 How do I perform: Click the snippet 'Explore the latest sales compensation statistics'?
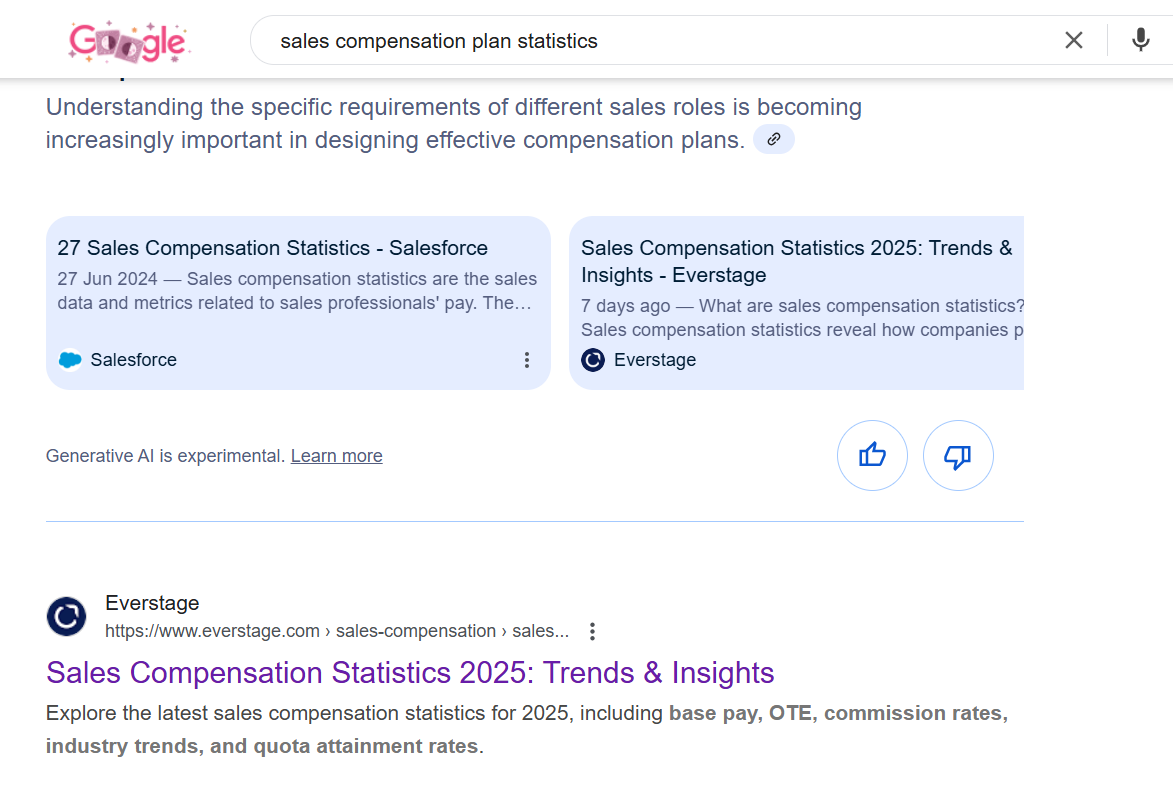(527, 729)
